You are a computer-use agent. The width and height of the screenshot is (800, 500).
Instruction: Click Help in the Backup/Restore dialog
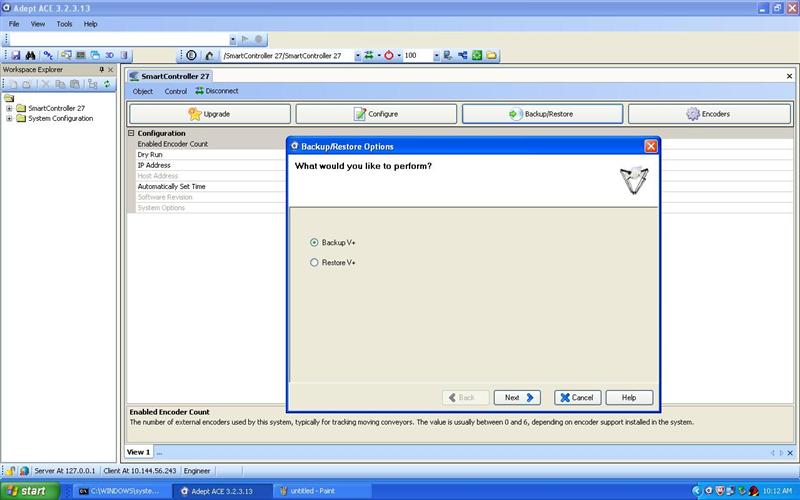[x=629, y=397]
